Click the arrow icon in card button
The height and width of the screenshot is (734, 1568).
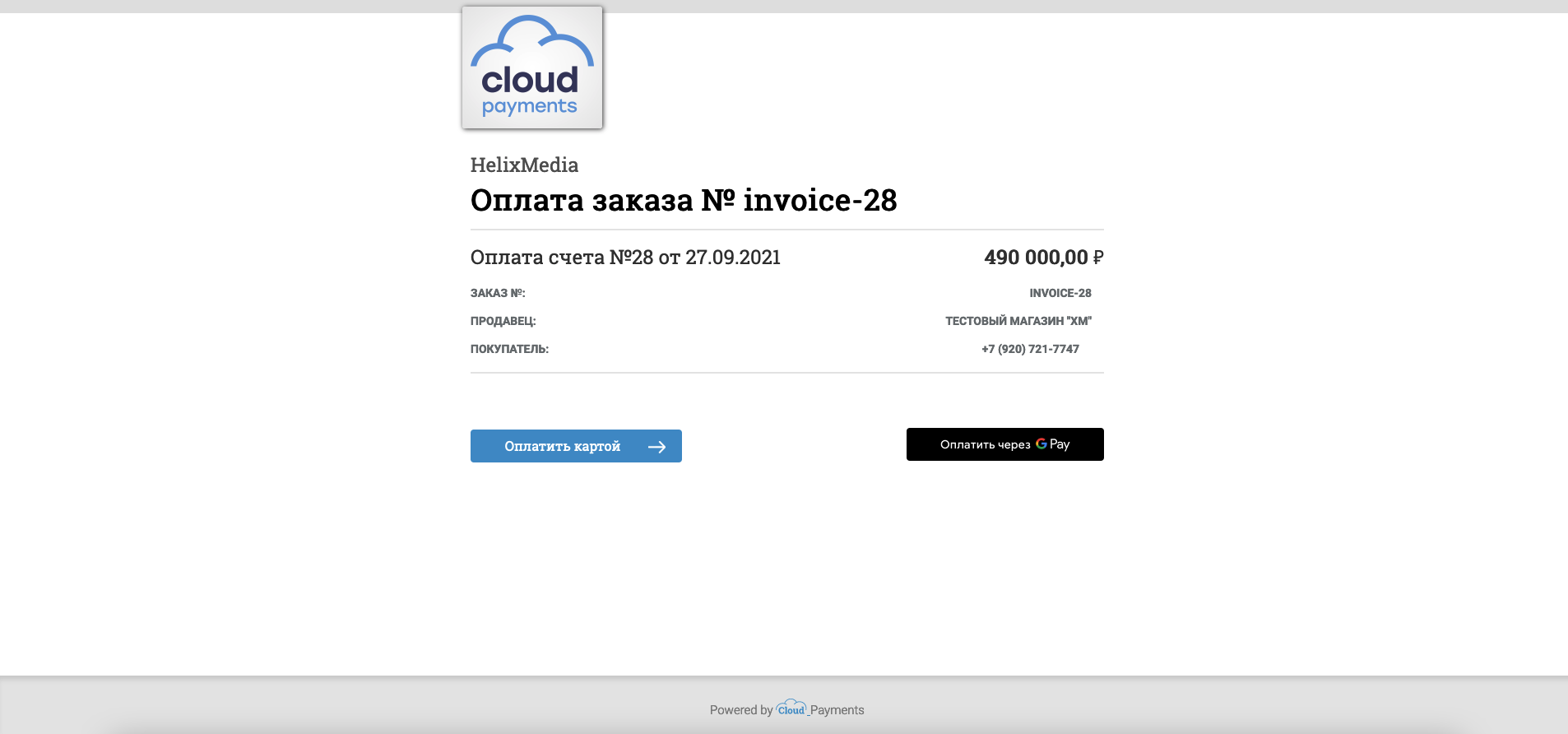coord(656,447)
